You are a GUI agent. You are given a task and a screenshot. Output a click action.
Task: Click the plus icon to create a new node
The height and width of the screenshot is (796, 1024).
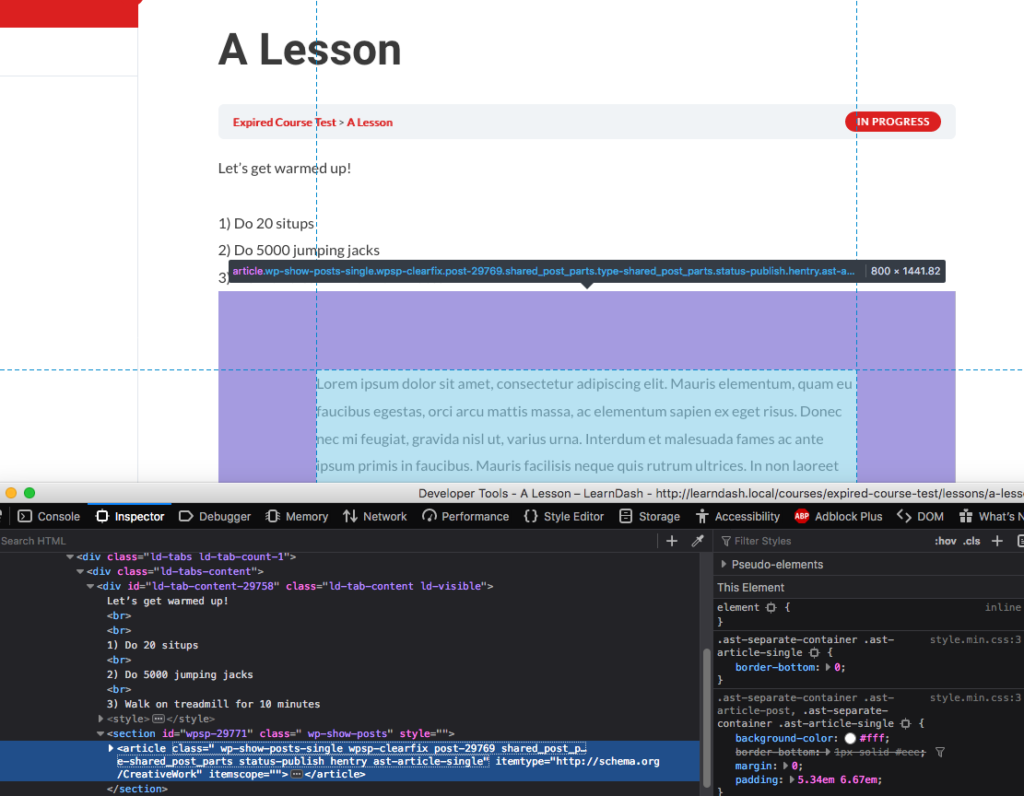coord(672,541)
